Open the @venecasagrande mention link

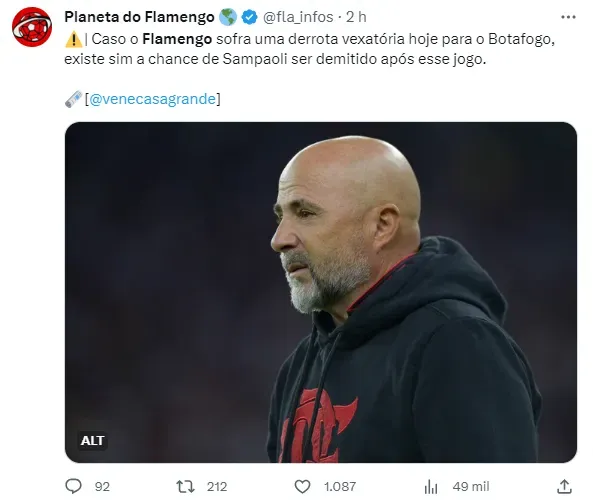[x=152, y=99]
